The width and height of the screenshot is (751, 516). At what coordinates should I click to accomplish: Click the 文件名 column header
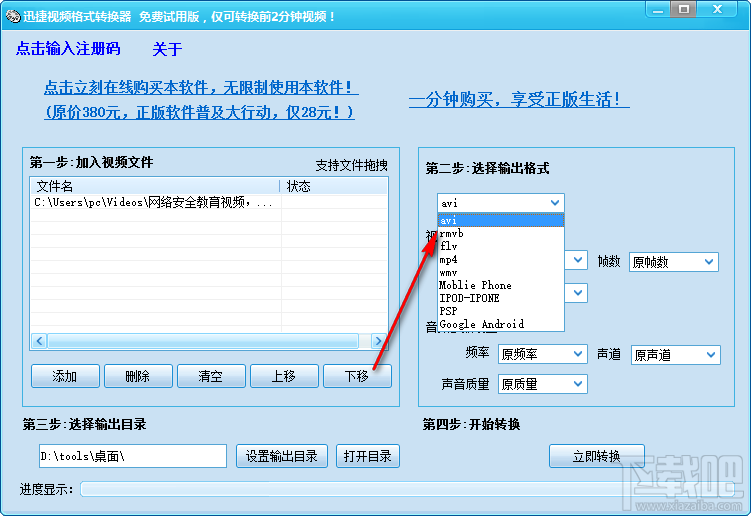(155, 186)
